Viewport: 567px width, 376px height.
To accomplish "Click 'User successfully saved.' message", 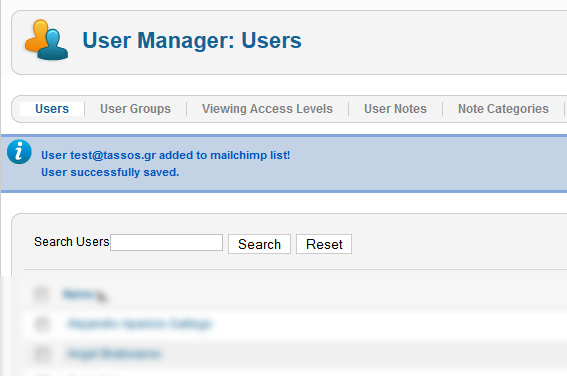I will (x=110, y=172).
